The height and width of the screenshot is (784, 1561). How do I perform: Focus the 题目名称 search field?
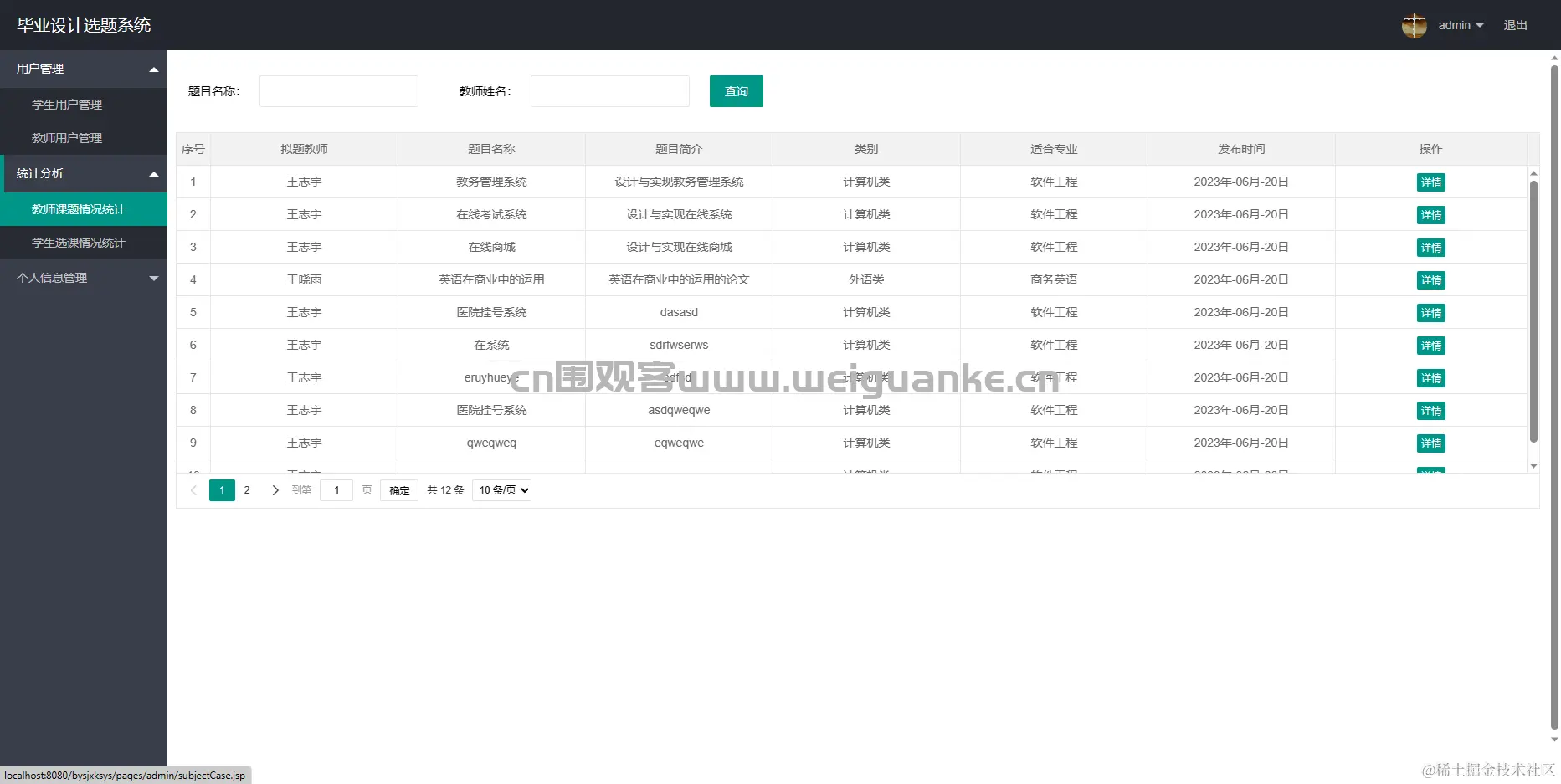pos(339,91)
